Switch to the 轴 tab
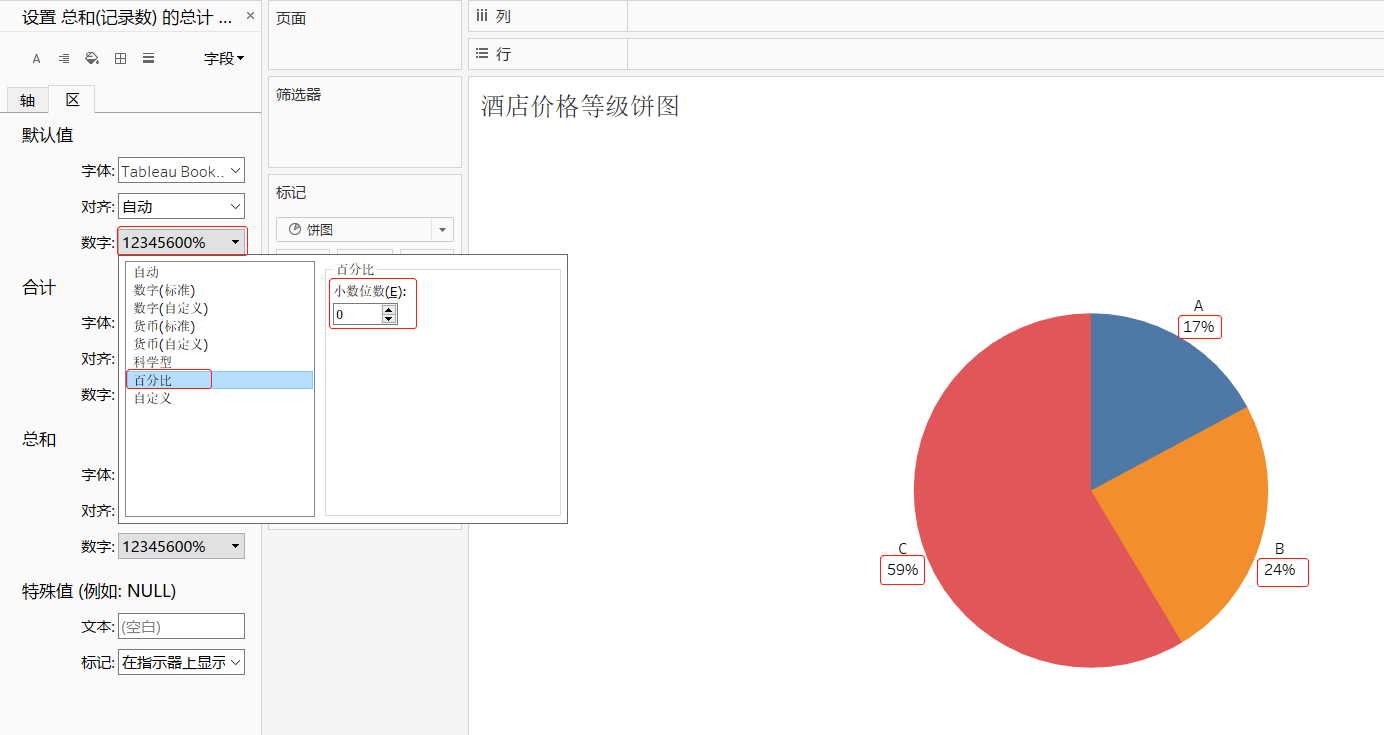The height and width of the screenshot is (735, 1384). click(27, 100)
